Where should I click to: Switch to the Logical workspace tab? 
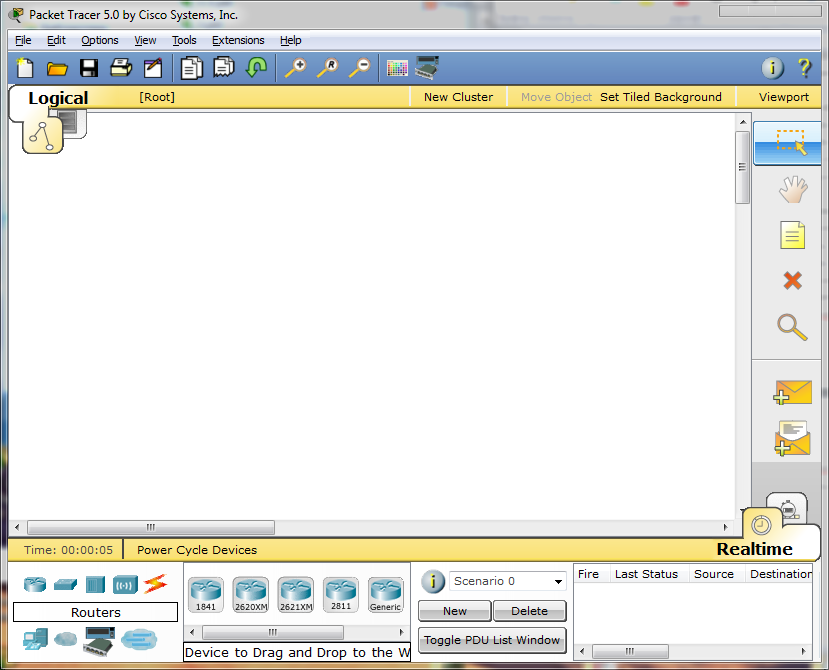pos(58,98)
